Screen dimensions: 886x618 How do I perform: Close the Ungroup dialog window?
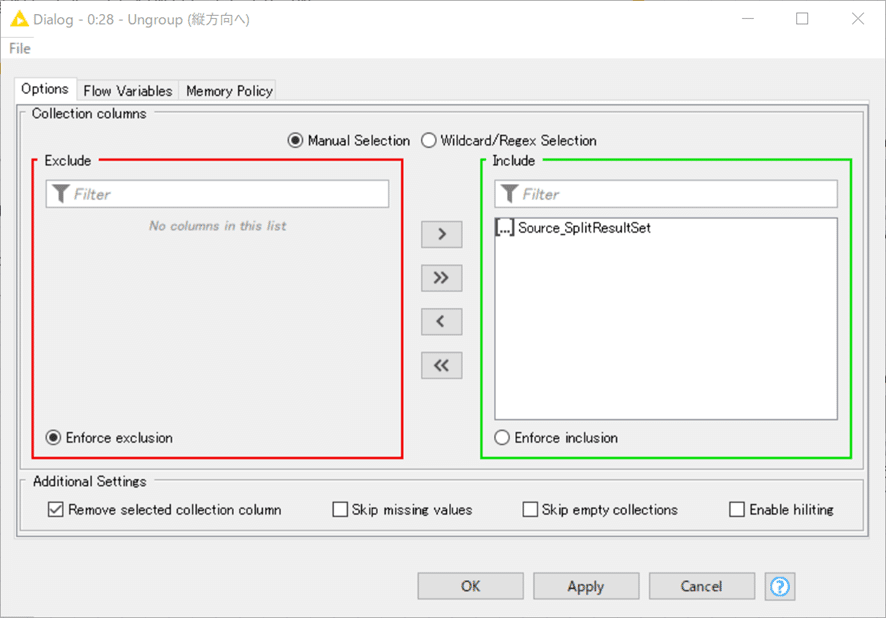pyautogui.click(x=858, y=19)
